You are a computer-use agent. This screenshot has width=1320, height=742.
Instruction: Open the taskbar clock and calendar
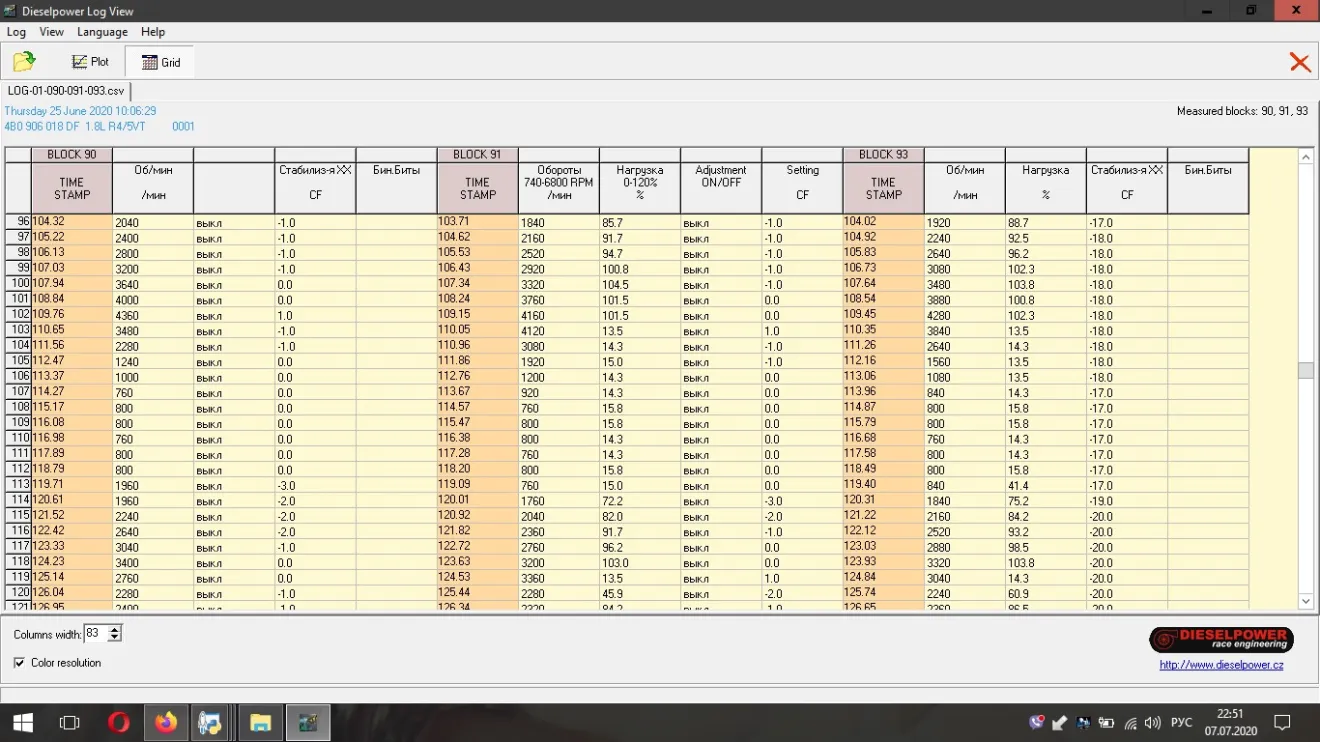click(1230, 722)
